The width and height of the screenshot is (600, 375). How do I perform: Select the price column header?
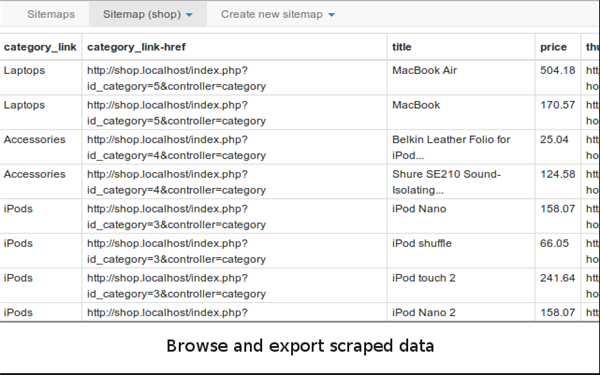pos(558,47)
